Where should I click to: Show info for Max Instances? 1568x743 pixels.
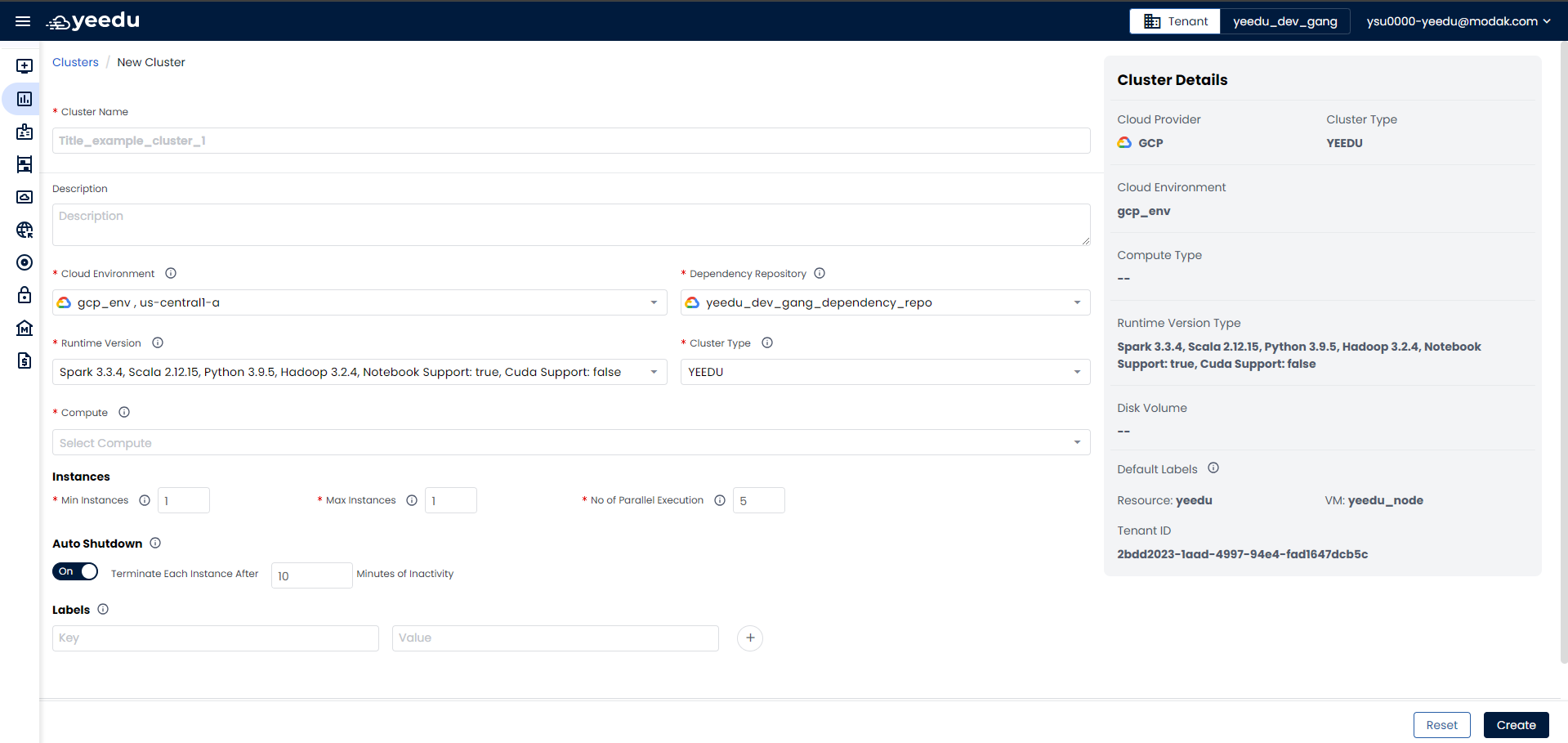412,500
